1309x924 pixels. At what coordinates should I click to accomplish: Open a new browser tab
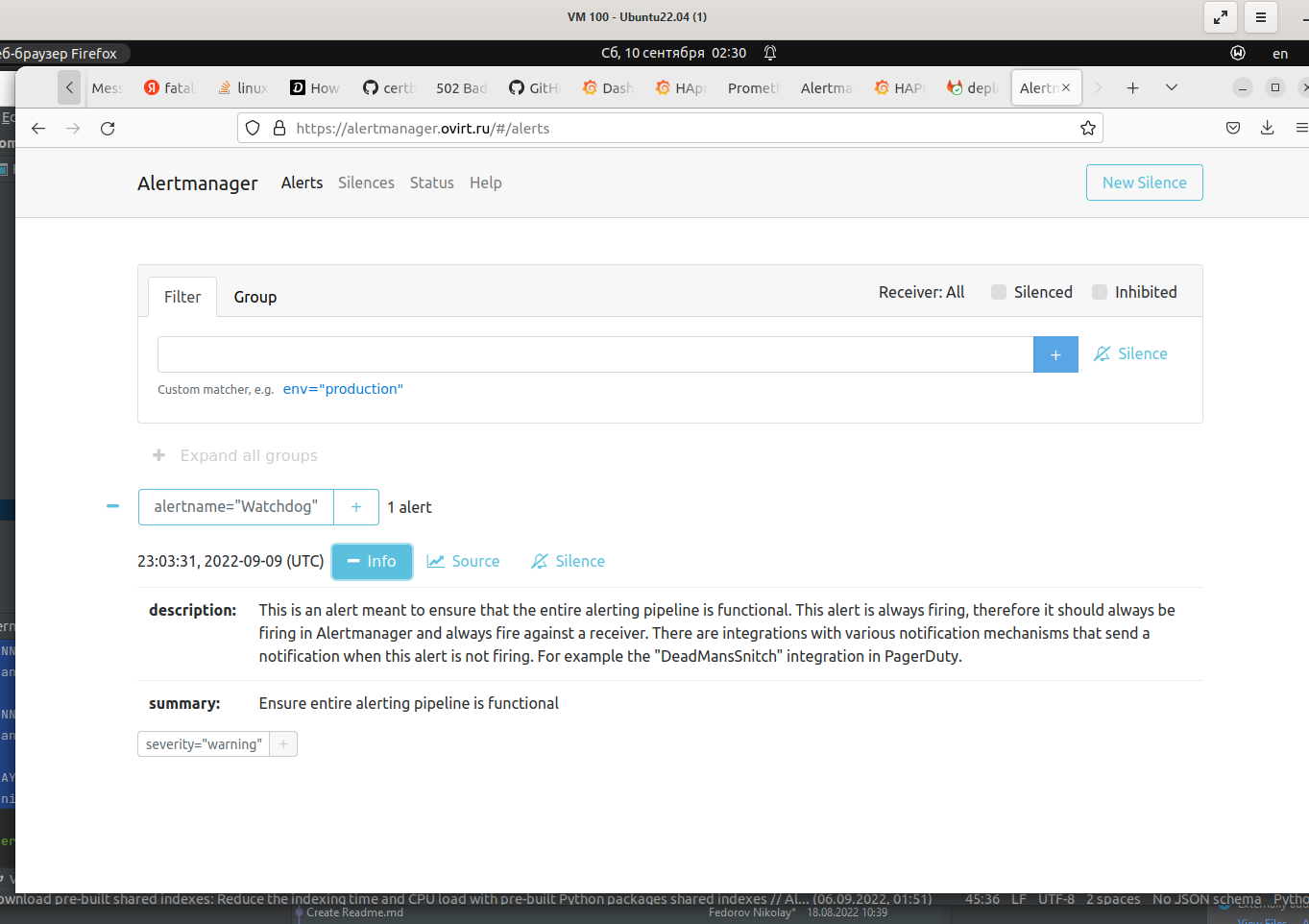[x=1133, y=87]
